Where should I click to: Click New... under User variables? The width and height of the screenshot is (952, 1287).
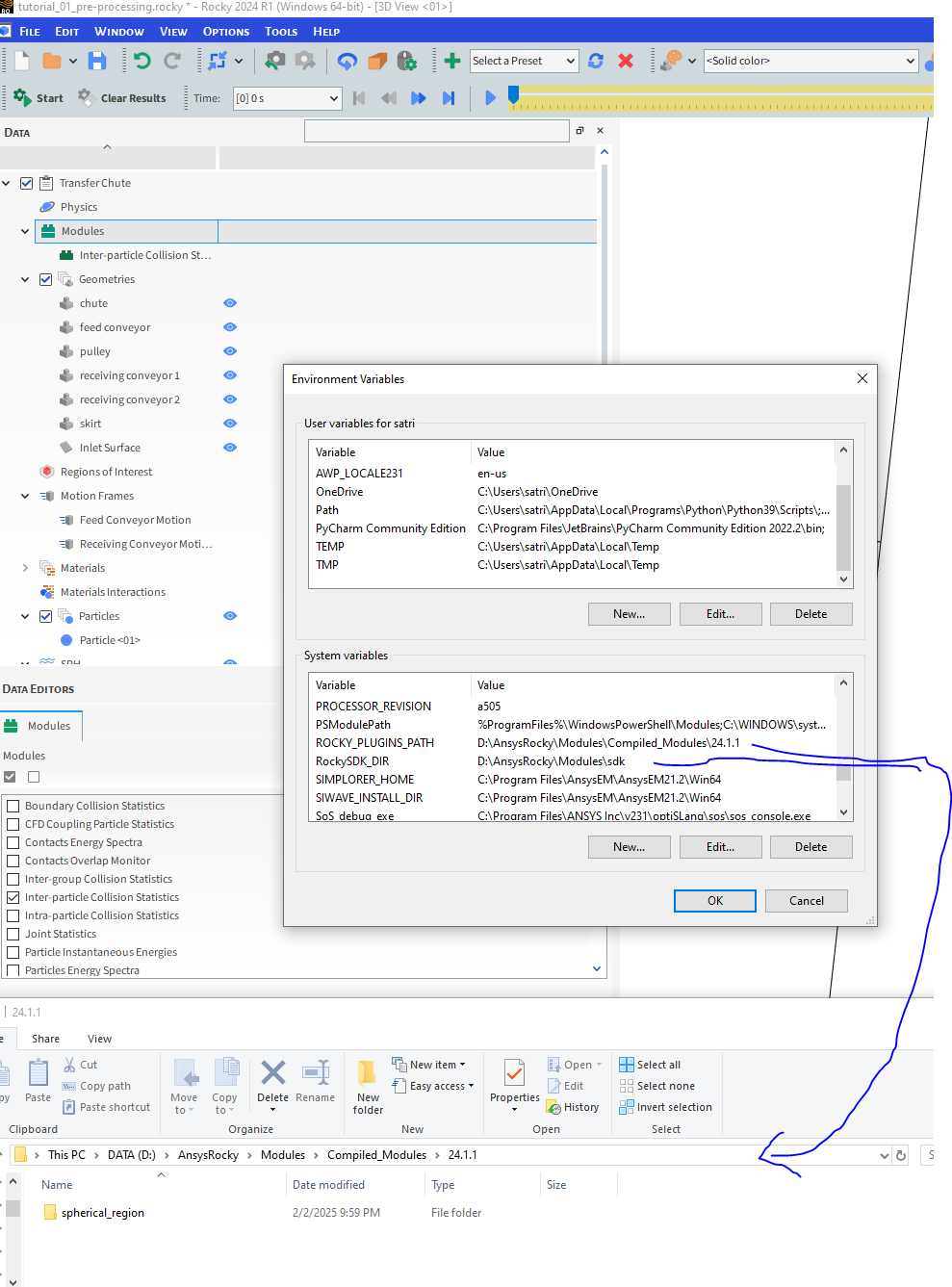pyautogui.click(x=630, y=614)
